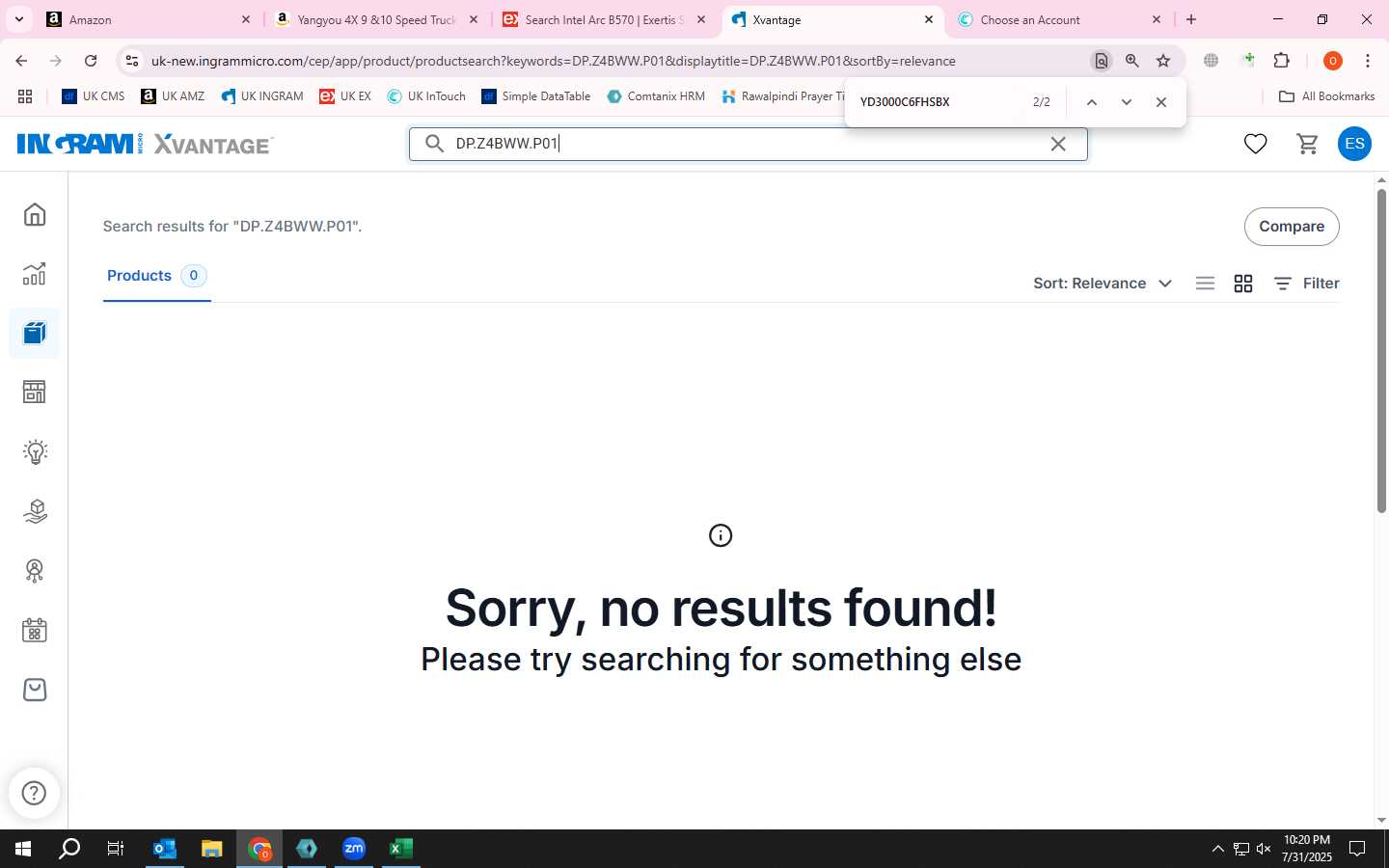Image resolution: width=1389 pixels, height=868 pixels.
Task: Click the help question mark icon
Action: 35,793
